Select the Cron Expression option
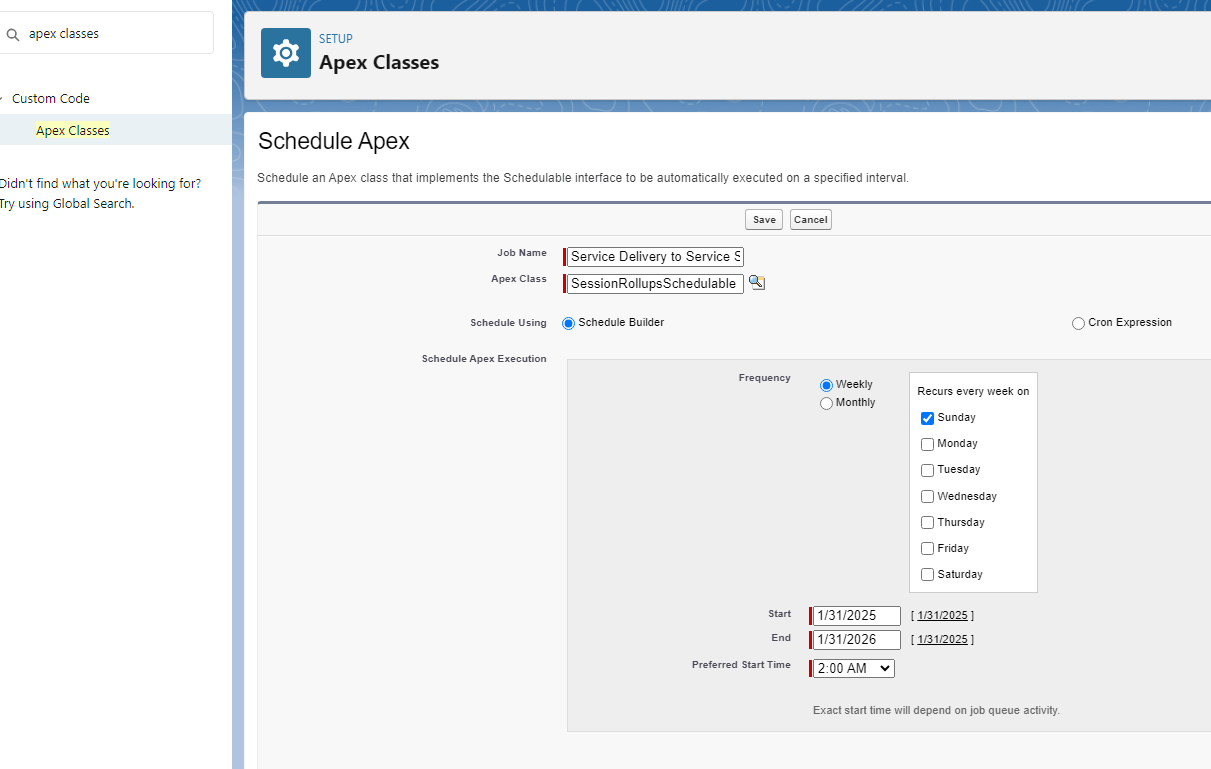This screenshot has height=769, width=1211. [x=1078, y=324]
